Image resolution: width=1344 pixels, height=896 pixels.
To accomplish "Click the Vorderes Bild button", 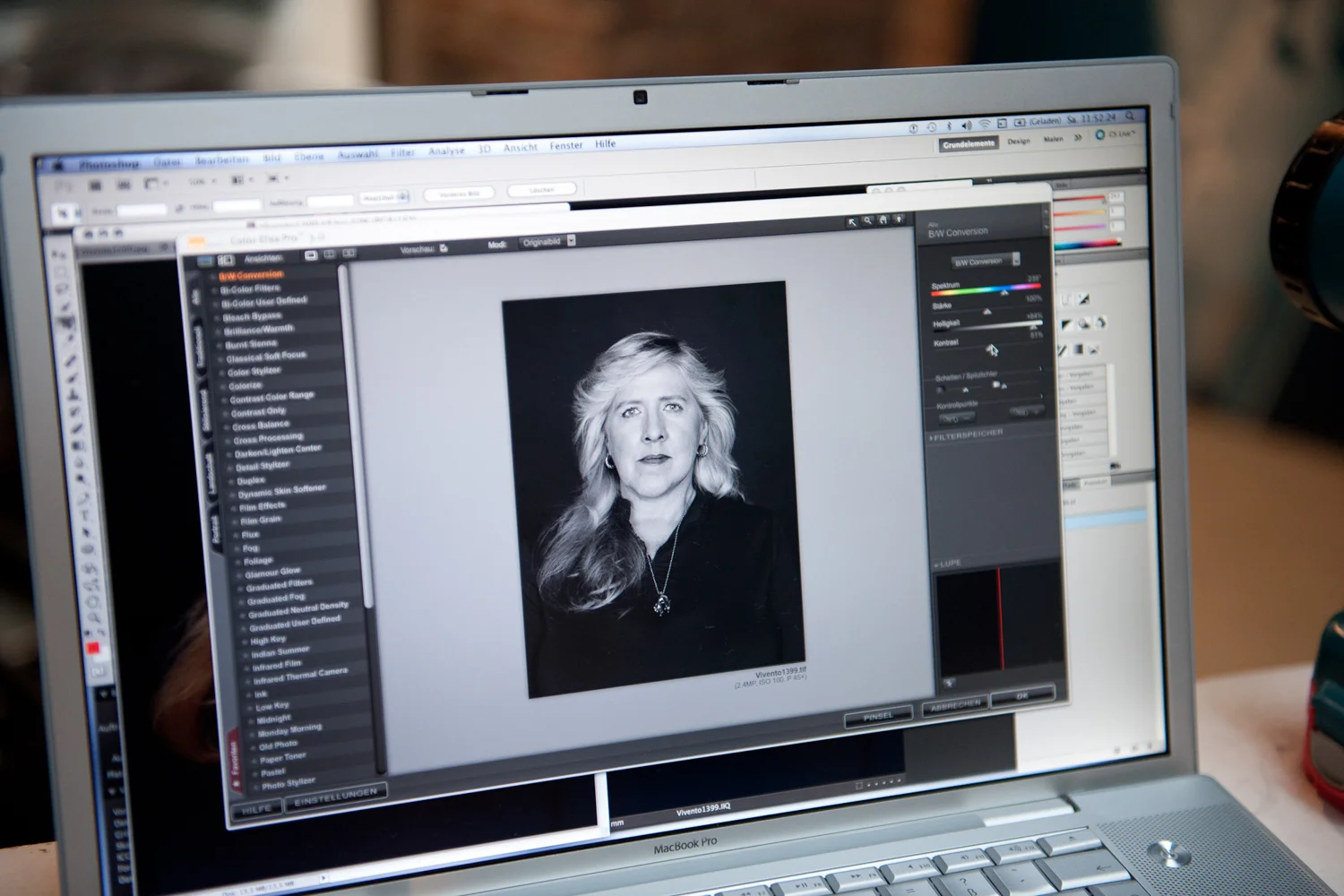I will pyautogui.click(x=459, y=193).
